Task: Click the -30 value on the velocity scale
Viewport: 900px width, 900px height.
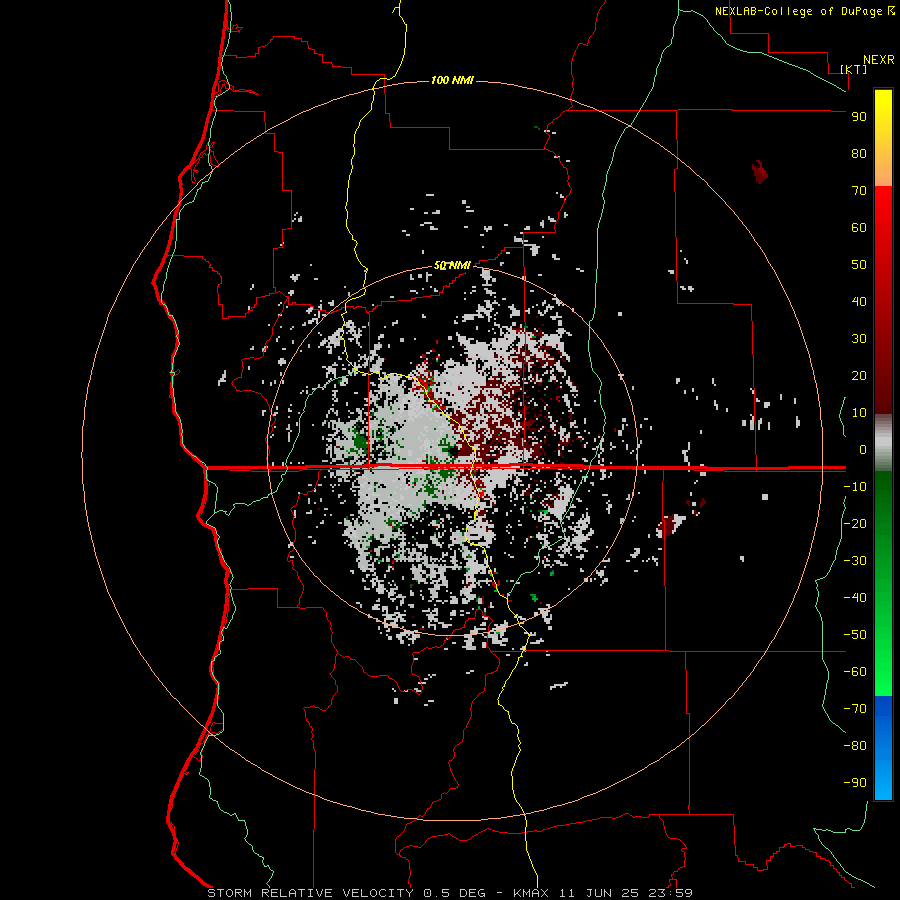Action: (x=855, y=561)
